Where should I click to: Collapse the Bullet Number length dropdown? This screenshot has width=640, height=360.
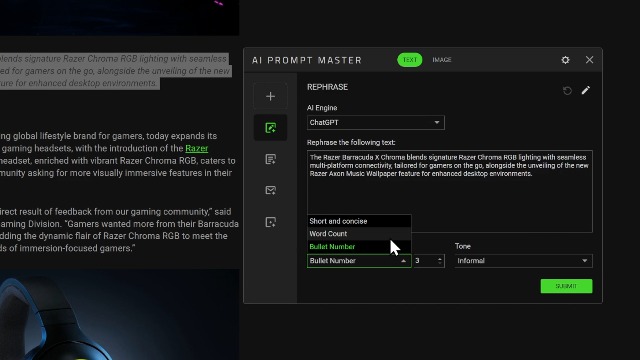(x=359, y=261)
